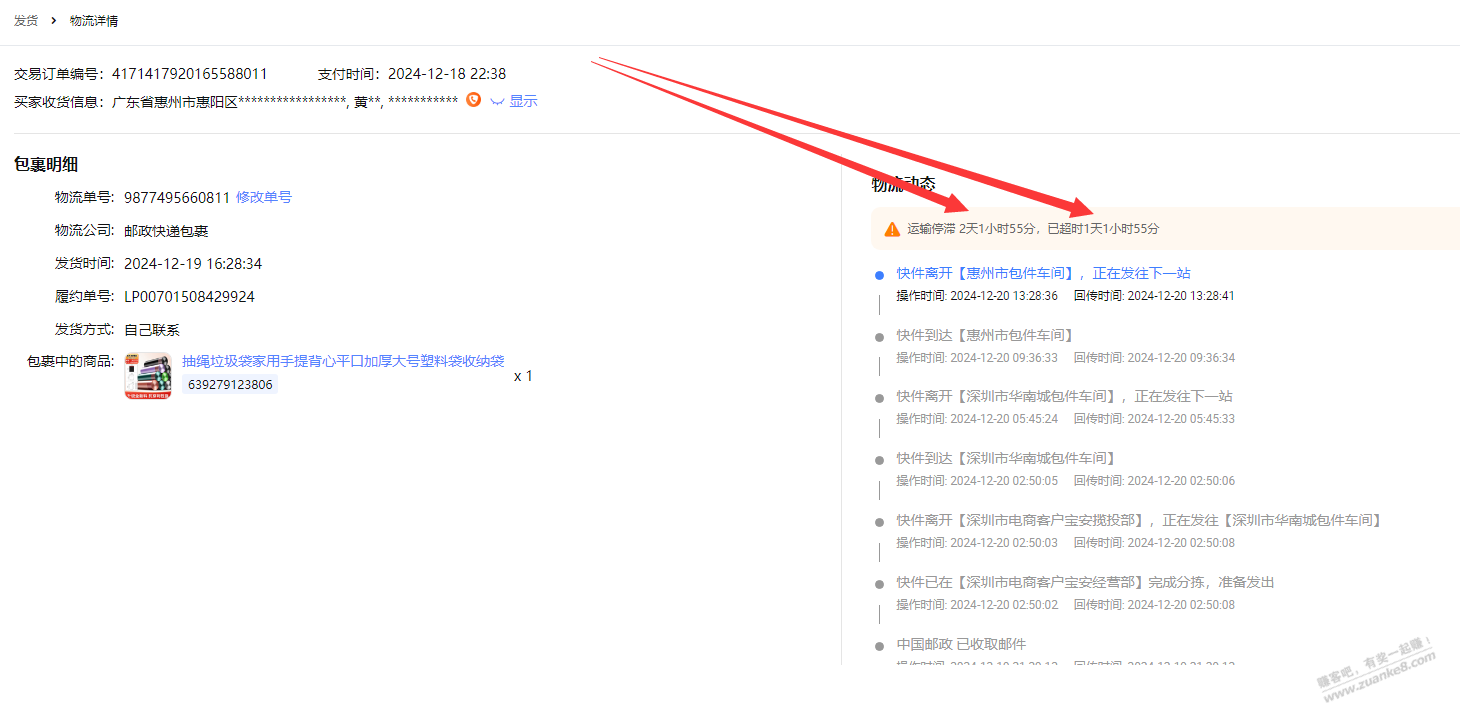Click fulfillment number LP00701508429924

click(189, 297)
